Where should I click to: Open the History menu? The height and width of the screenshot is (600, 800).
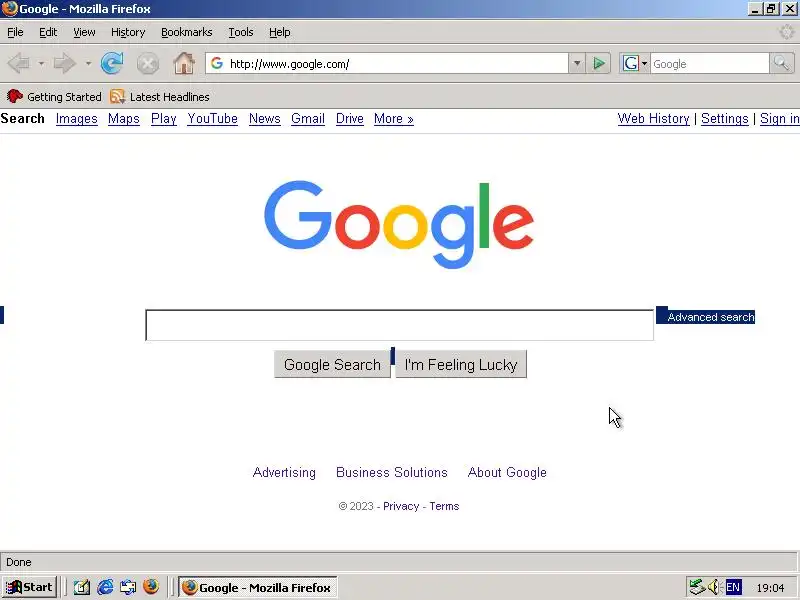[x=128, y=32]
